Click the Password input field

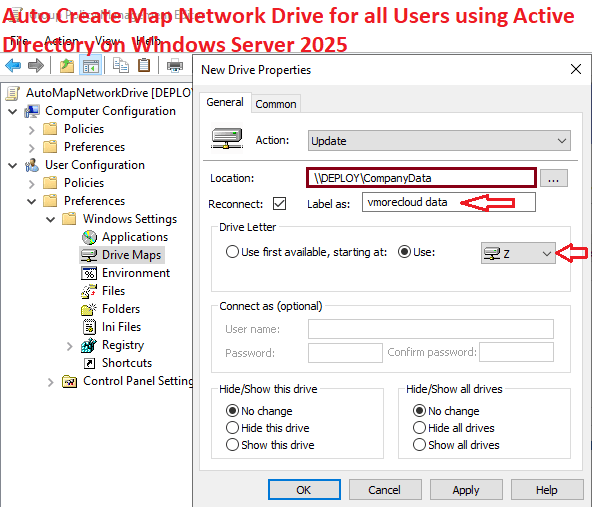[345, 353]
